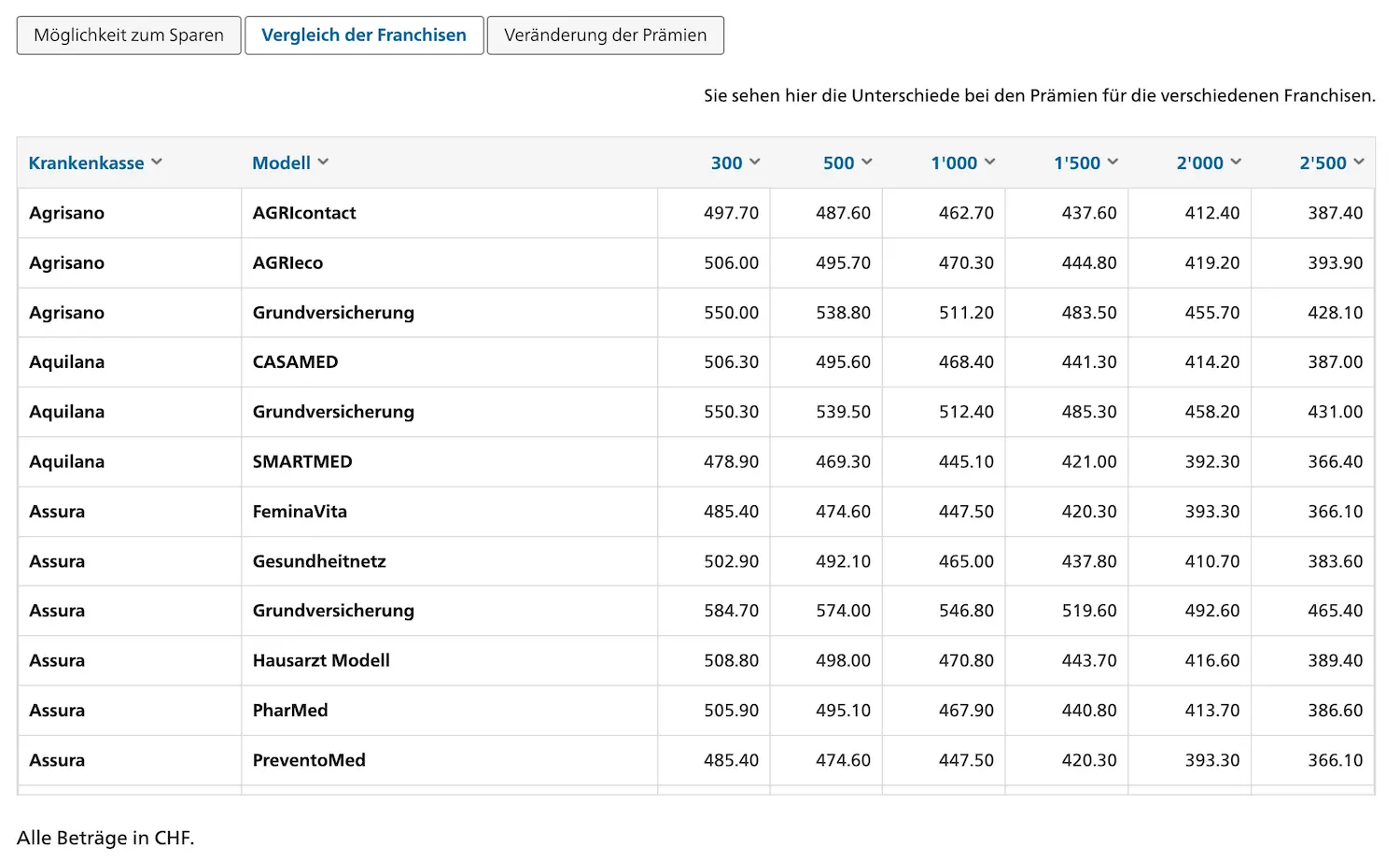Screen dimensions: 1400x861
Task: Click premium value 387.40
Action: pos(1335,213)
